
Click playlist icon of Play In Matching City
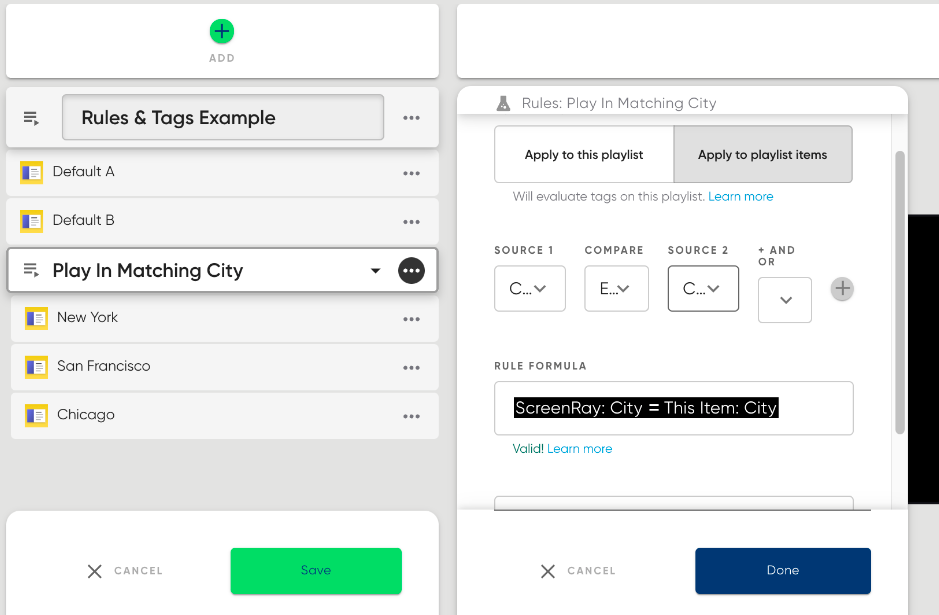pos(31,270)
